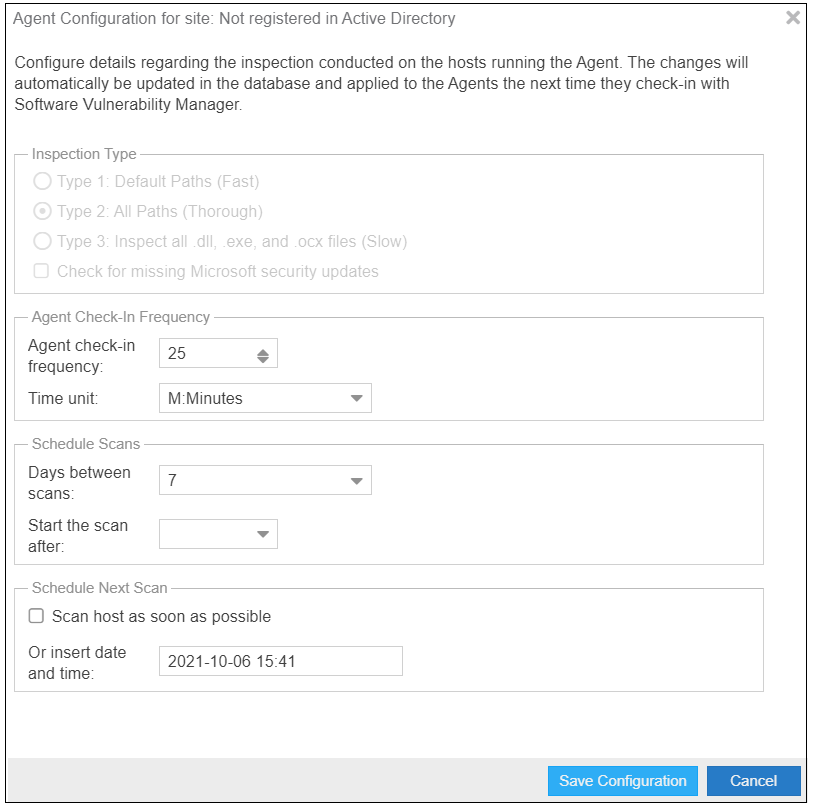Click the M:Minutes text in Time unit box

tap(206, 399)
